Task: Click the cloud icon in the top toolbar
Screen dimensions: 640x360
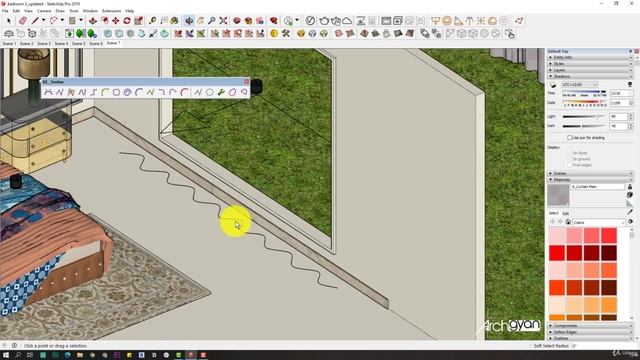Action: [347, 20]
